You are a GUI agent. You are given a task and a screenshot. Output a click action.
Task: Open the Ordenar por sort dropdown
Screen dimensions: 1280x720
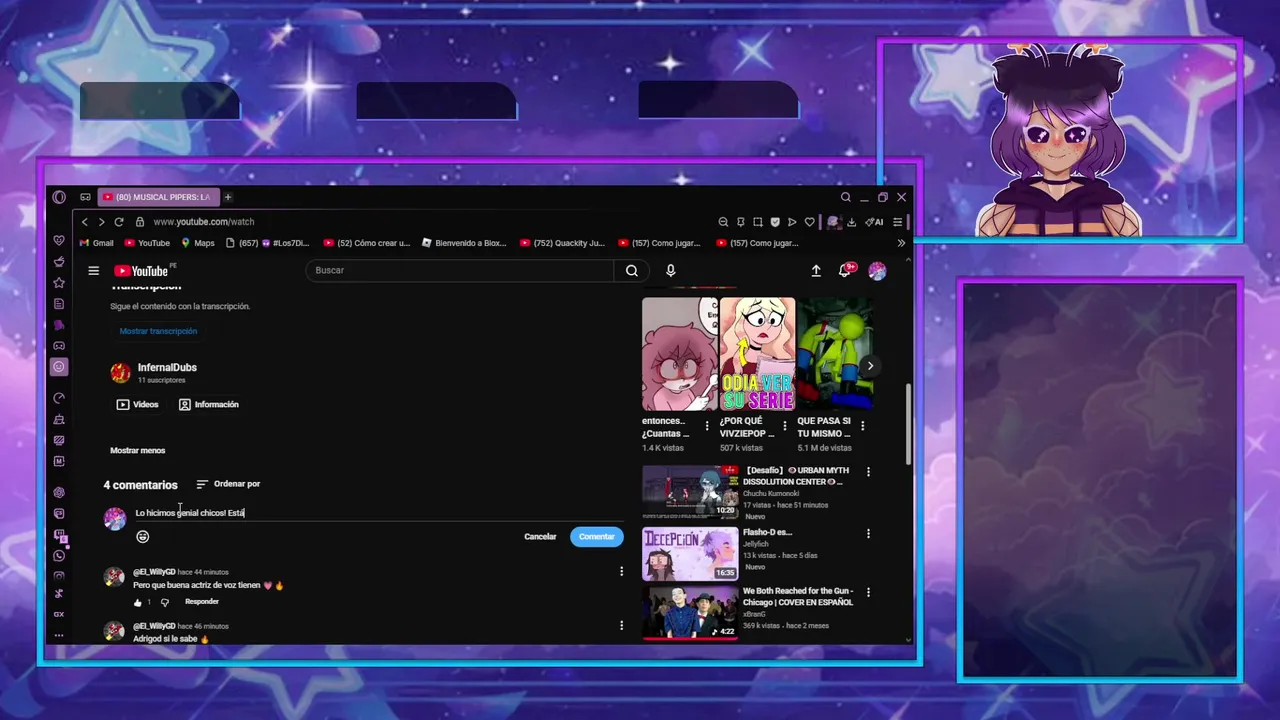(228, 484)
